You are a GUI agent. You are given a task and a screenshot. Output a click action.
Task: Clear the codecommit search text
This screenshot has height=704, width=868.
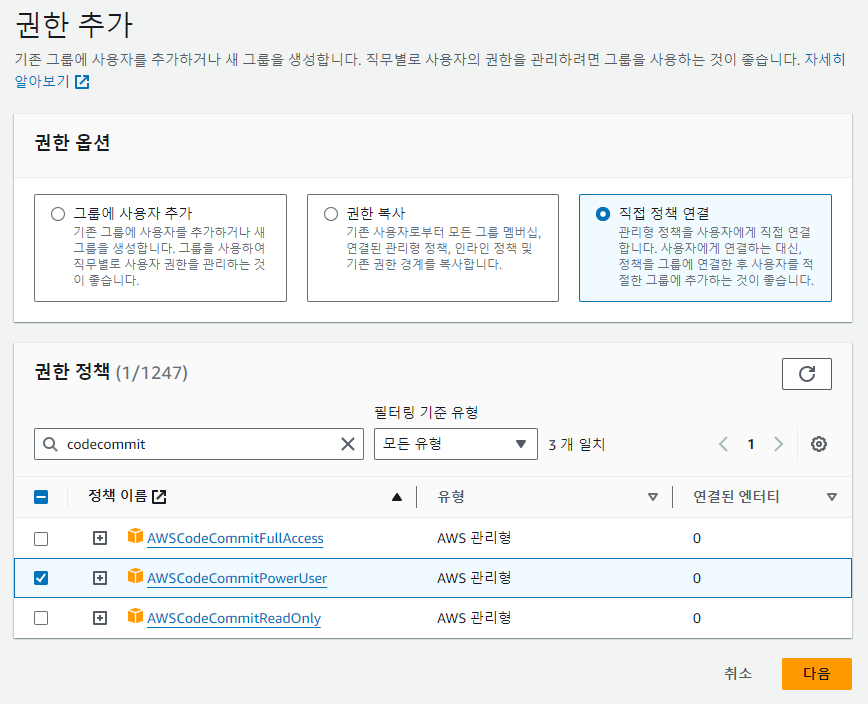(x=348, y=444)
